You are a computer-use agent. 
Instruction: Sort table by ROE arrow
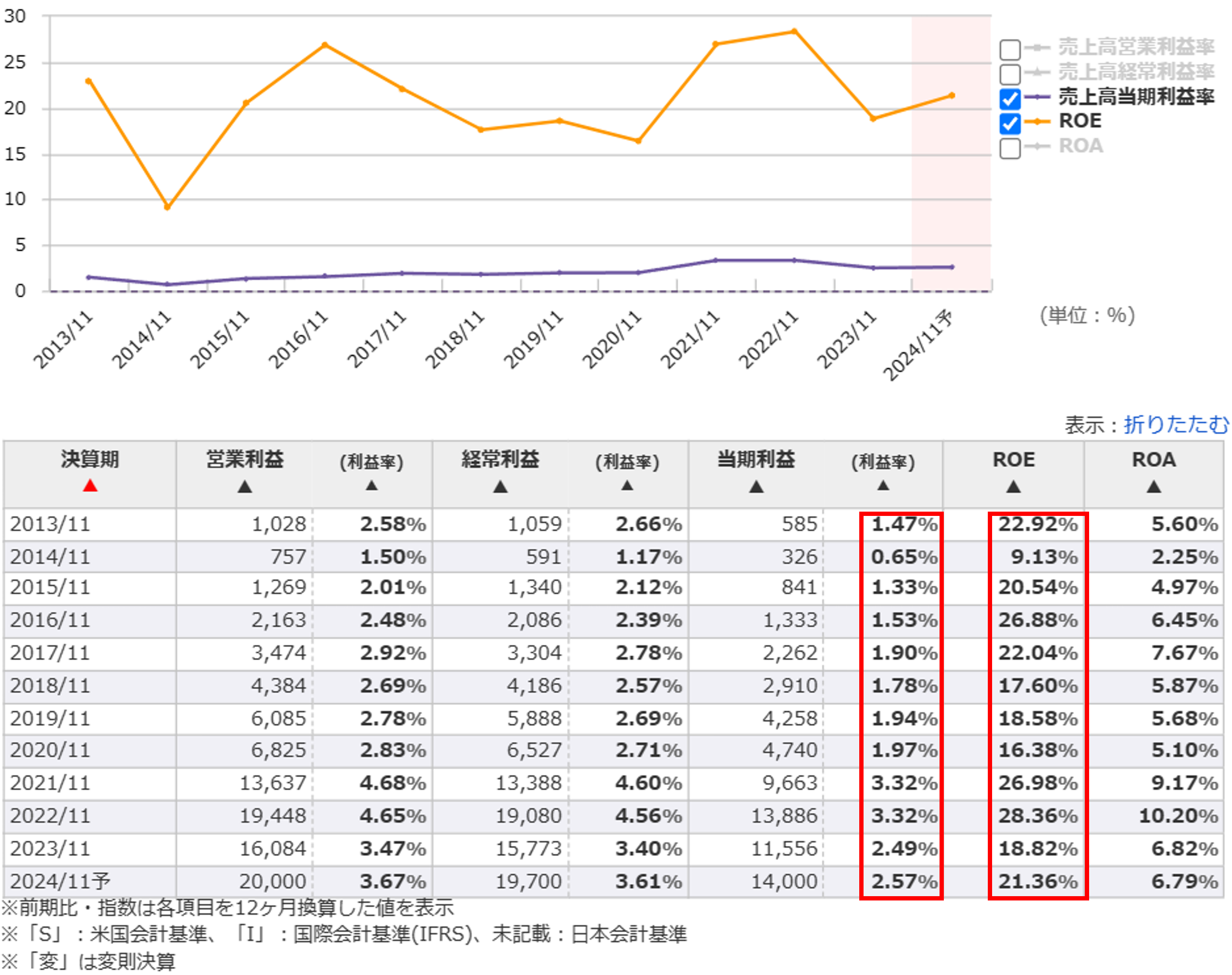click(1013, 487)
